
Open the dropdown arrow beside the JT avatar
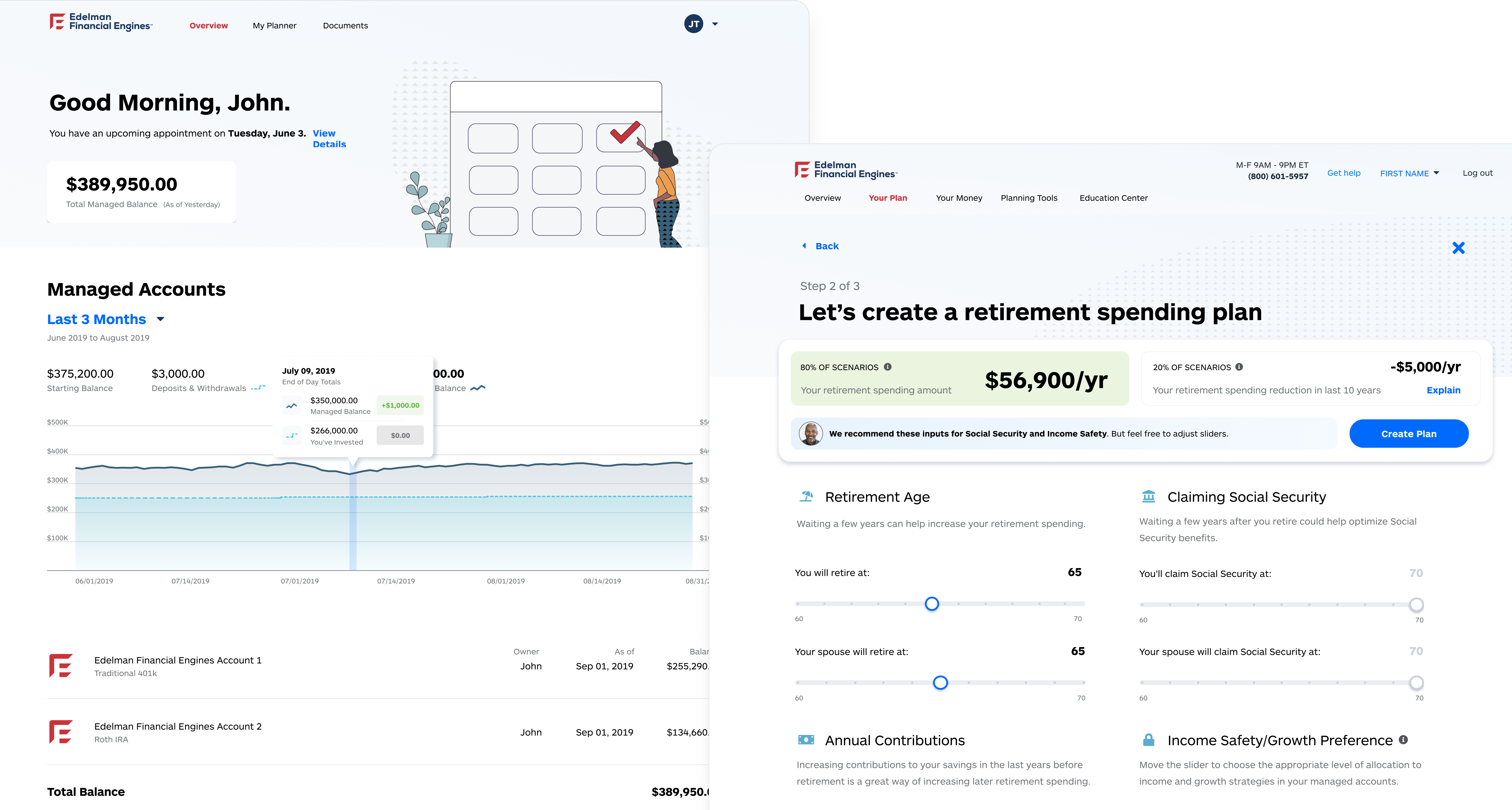[715, 24]
